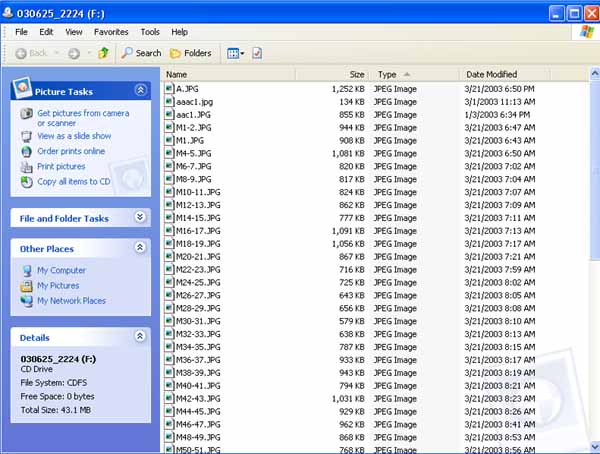600x454 pixels.
Task: Click Print pictures link
Action: (x=61, y=167)
